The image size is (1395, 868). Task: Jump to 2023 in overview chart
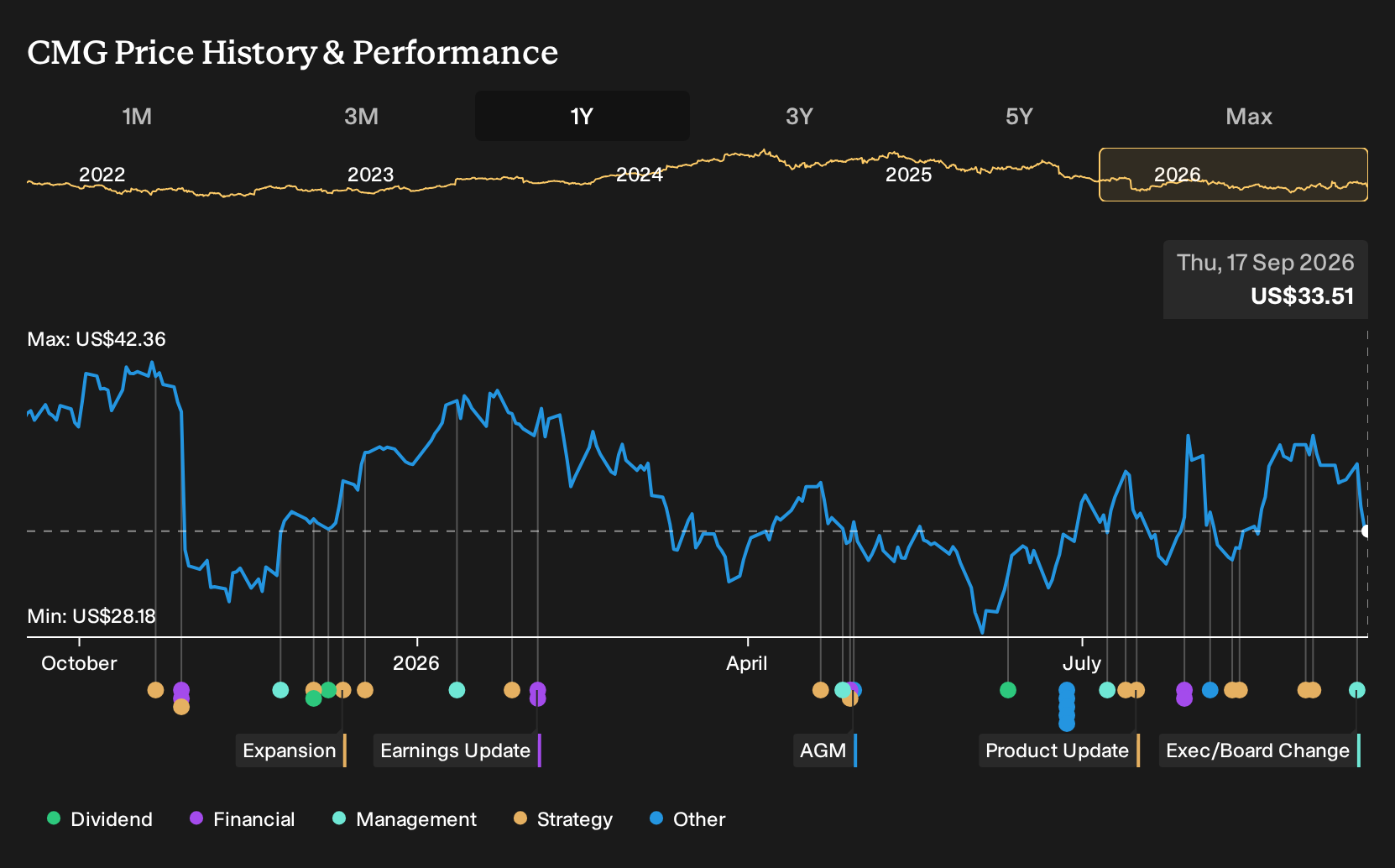(x=370, y=175)
